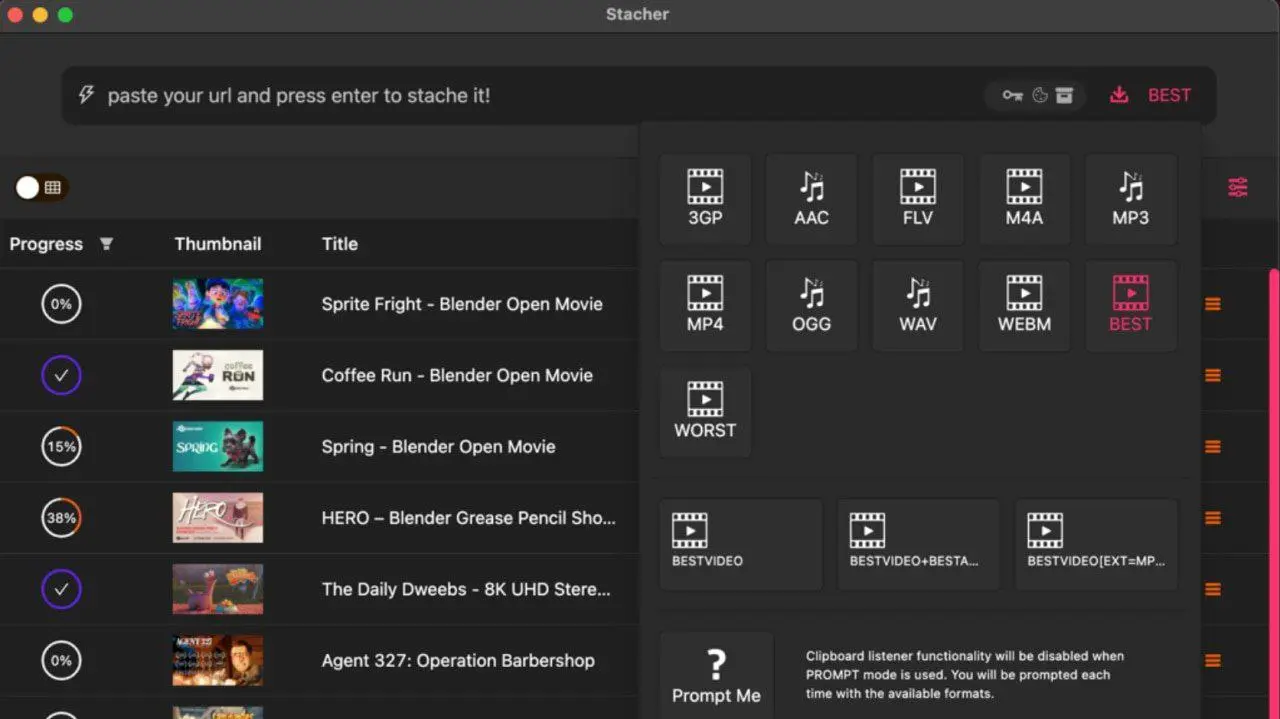This screenshot has height=719, width=1280.
Task: Choose the M4A format tile
Action: click(1024, 199)
